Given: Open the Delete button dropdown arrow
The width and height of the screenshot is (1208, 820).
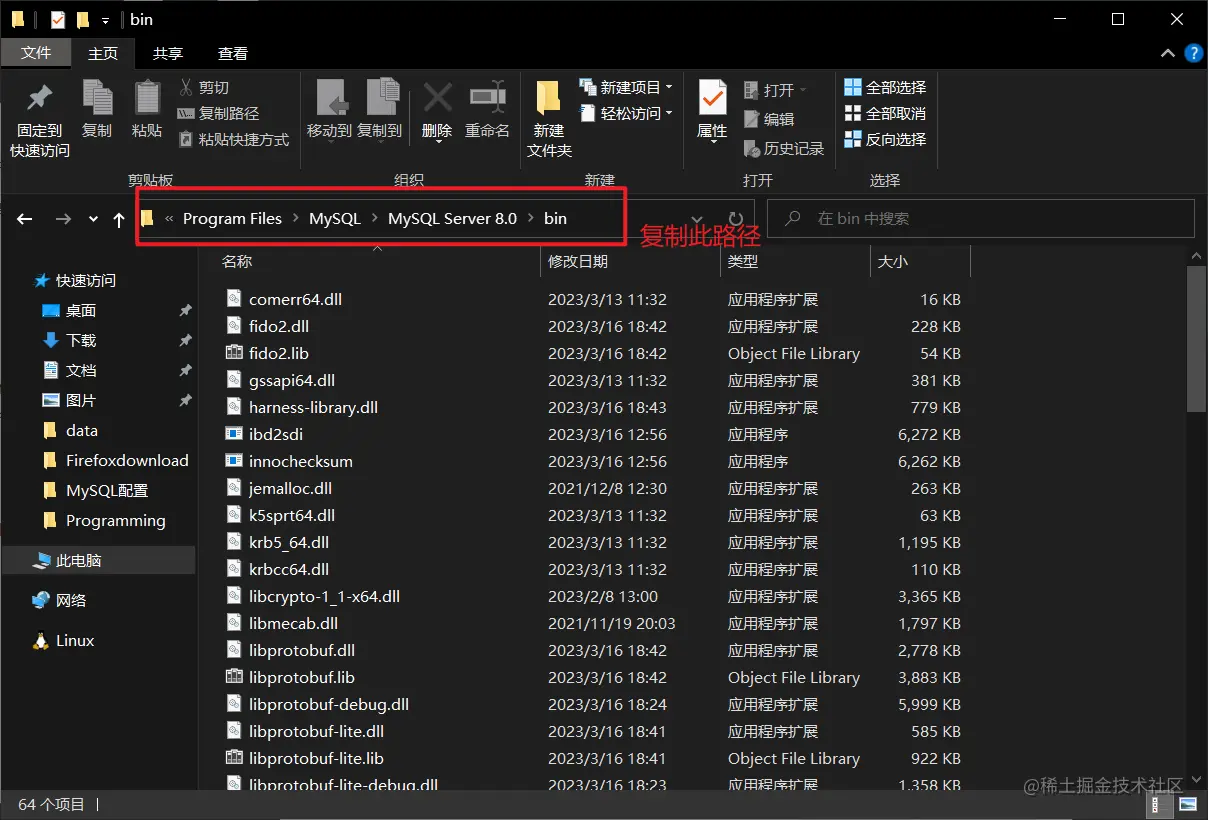Looking at the screenshot, I should click(437, 141).
